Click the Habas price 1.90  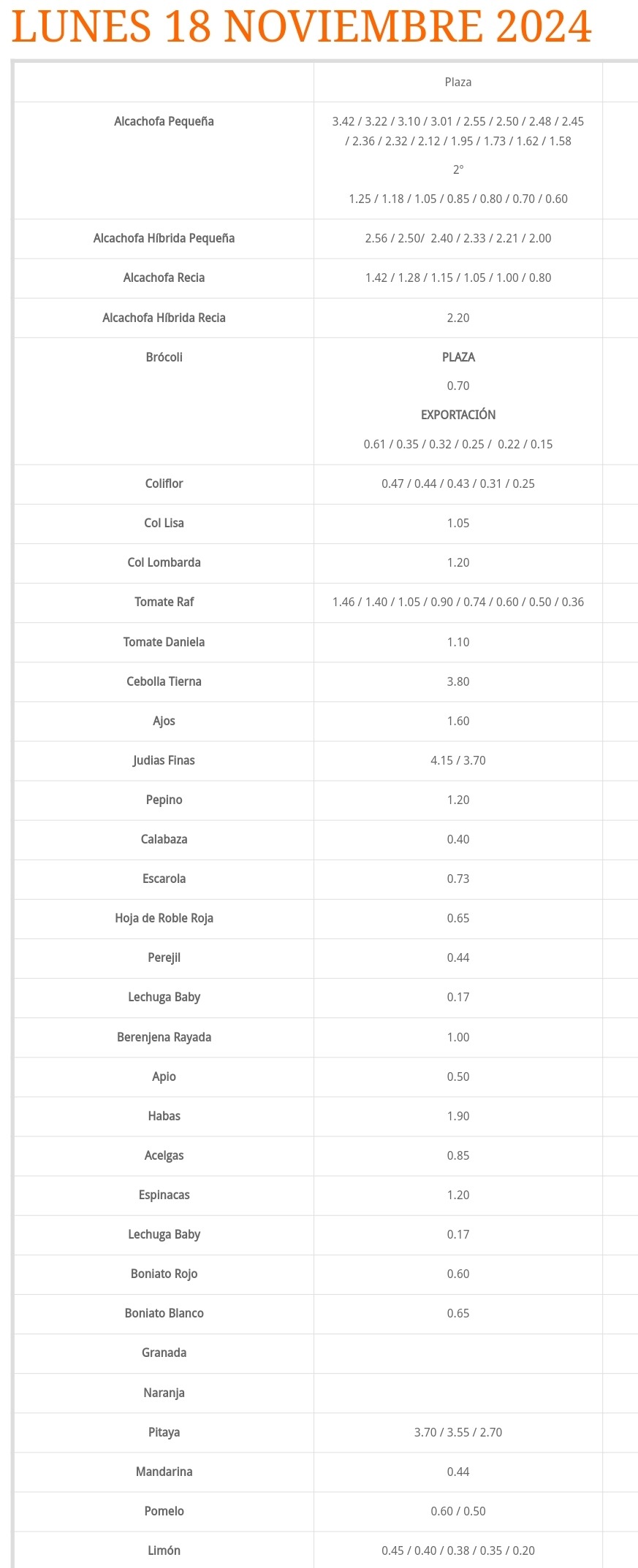(458, 1116)
